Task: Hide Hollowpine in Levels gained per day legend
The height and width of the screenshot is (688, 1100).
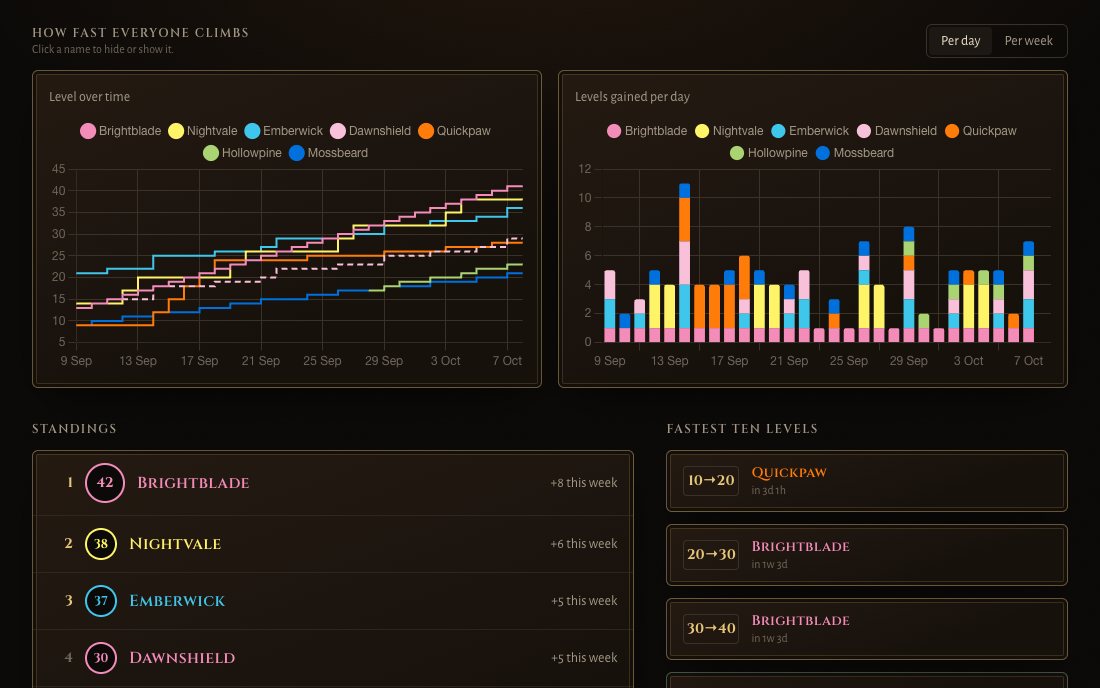Action: [x=768, y=153]
